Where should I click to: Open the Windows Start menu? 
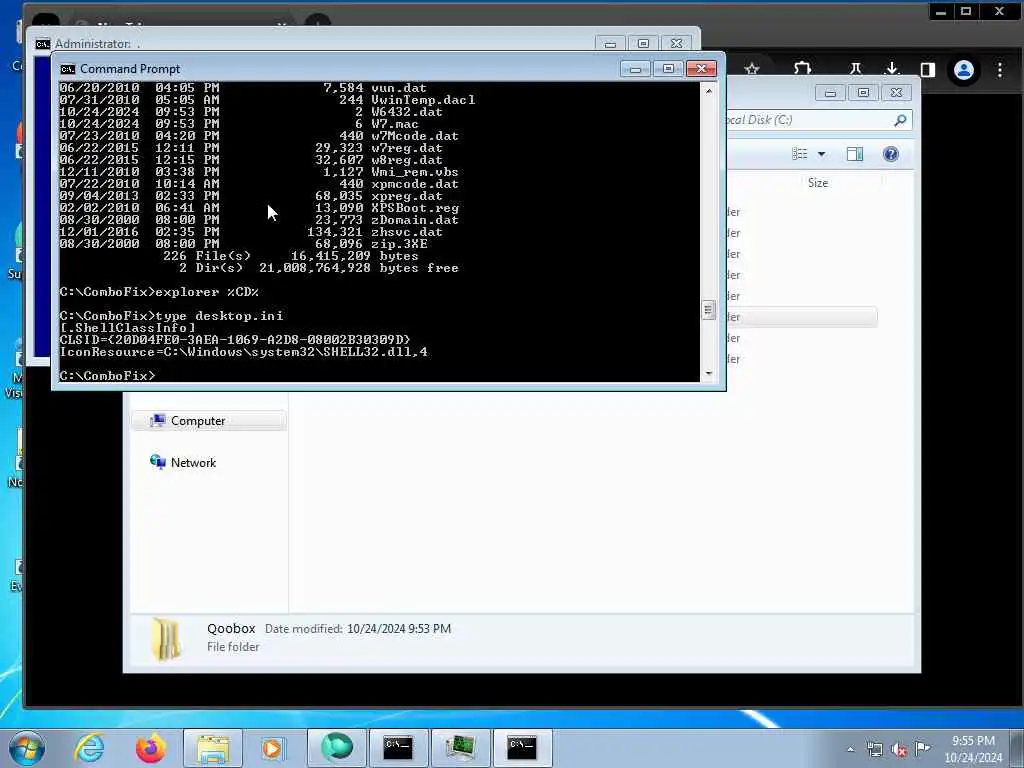click(27, 748)
